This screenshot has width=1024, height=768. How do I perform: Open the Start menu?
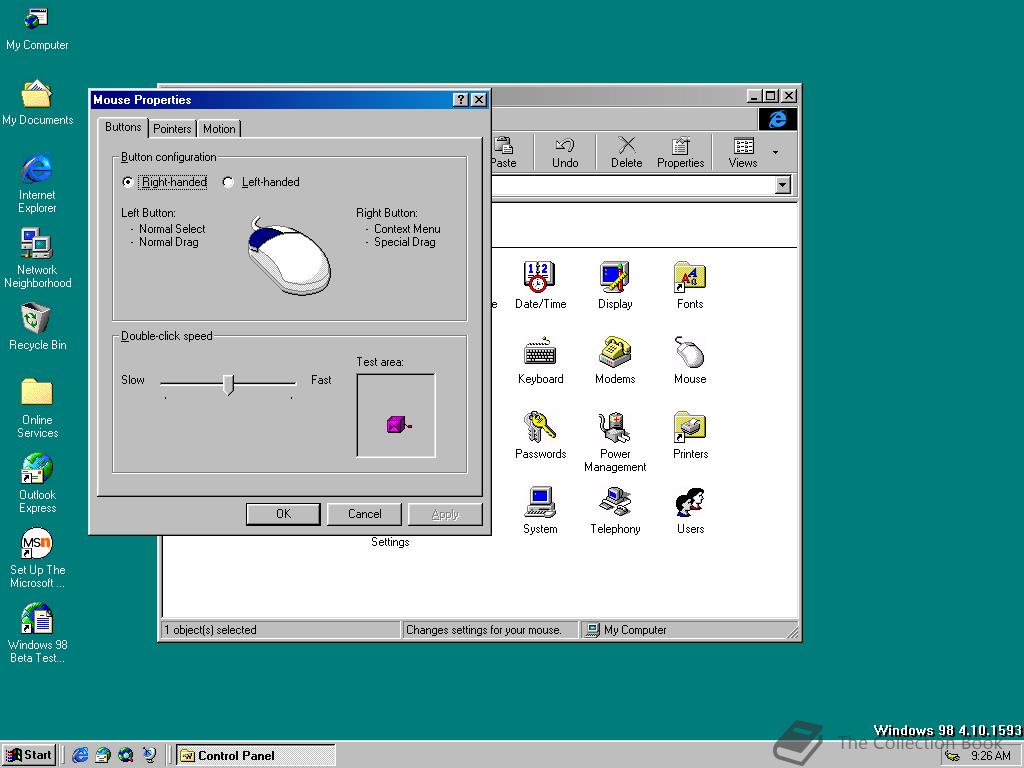[29, 755]
